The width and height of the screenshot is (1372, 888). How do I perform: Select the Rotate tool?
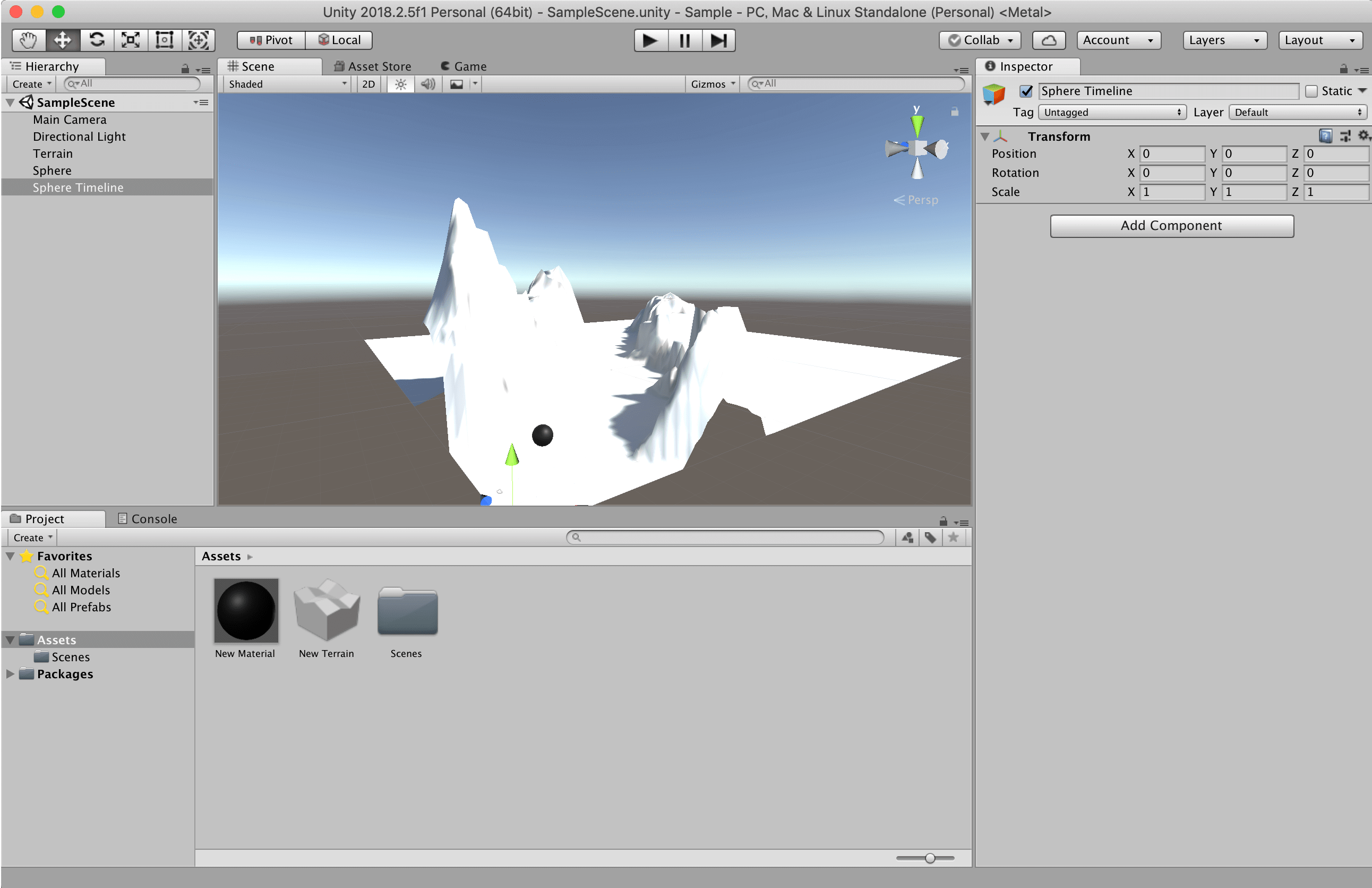(x=97, y=40)
